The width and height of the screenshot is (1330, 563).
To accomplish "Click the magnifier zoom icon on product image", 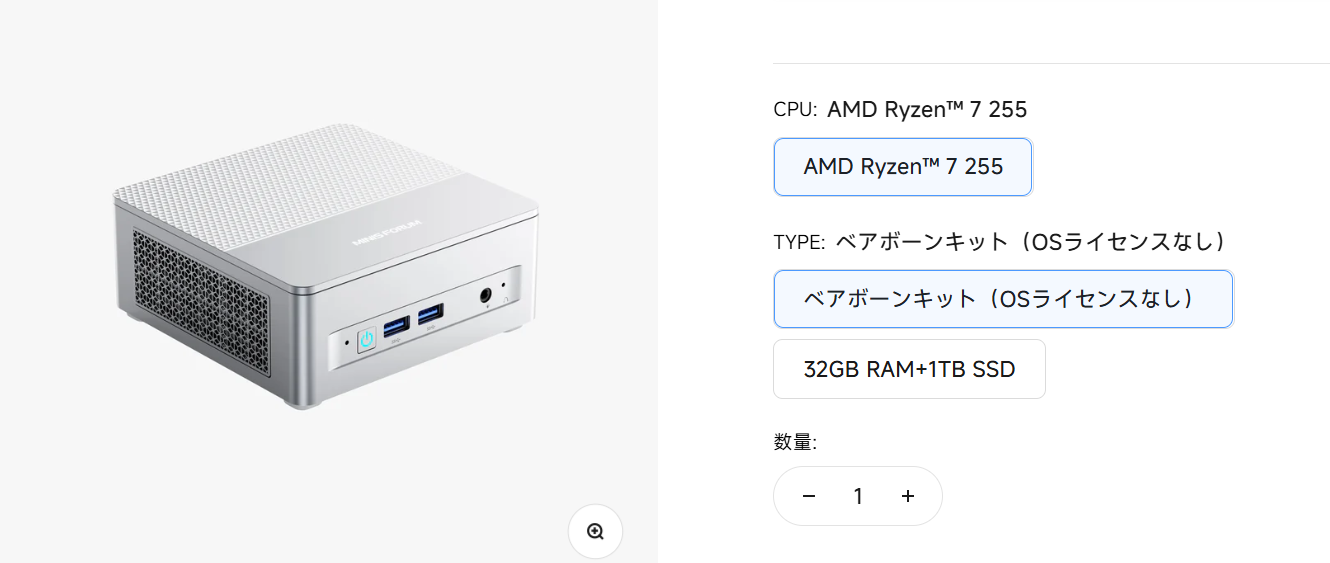I will [x=595, y=531].
